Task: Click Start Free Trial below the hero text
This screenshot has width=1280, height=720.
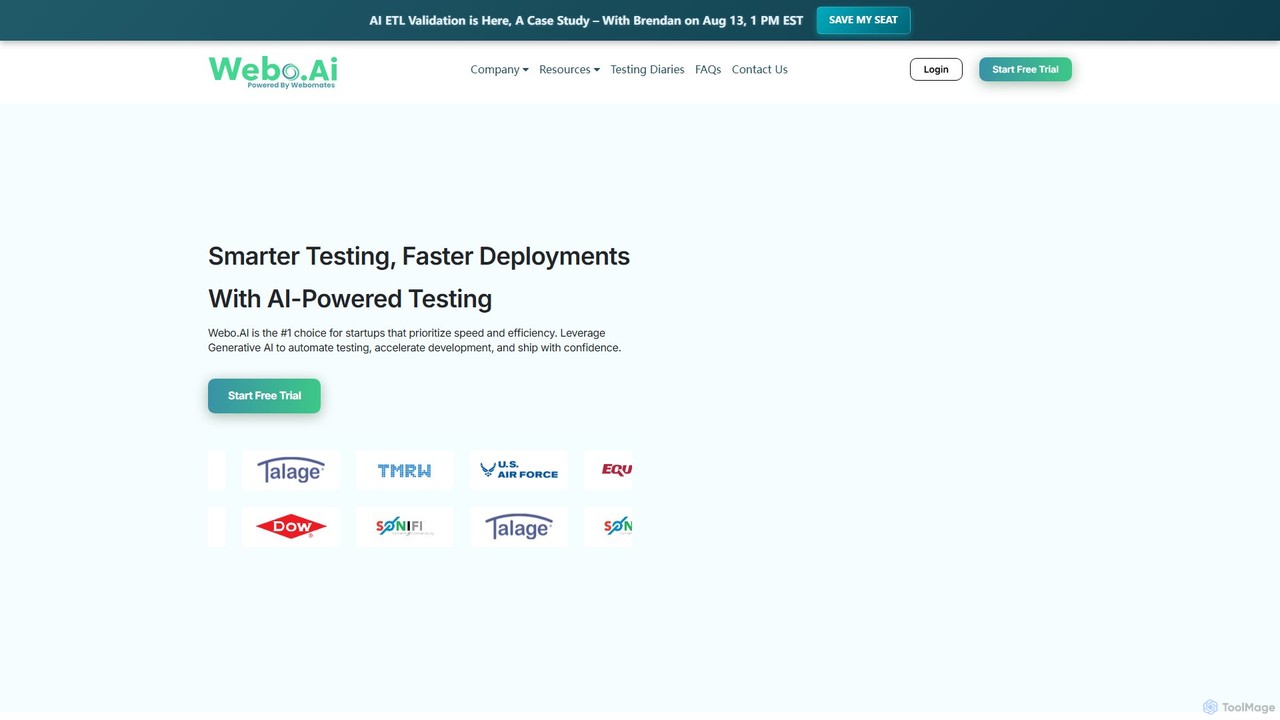Action: [264, 396]
